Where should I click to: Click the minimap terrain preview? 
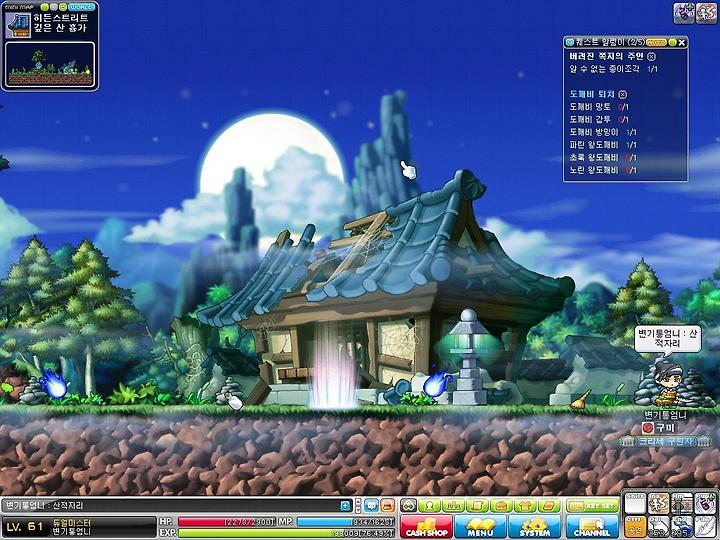click(x=50, y=65)
